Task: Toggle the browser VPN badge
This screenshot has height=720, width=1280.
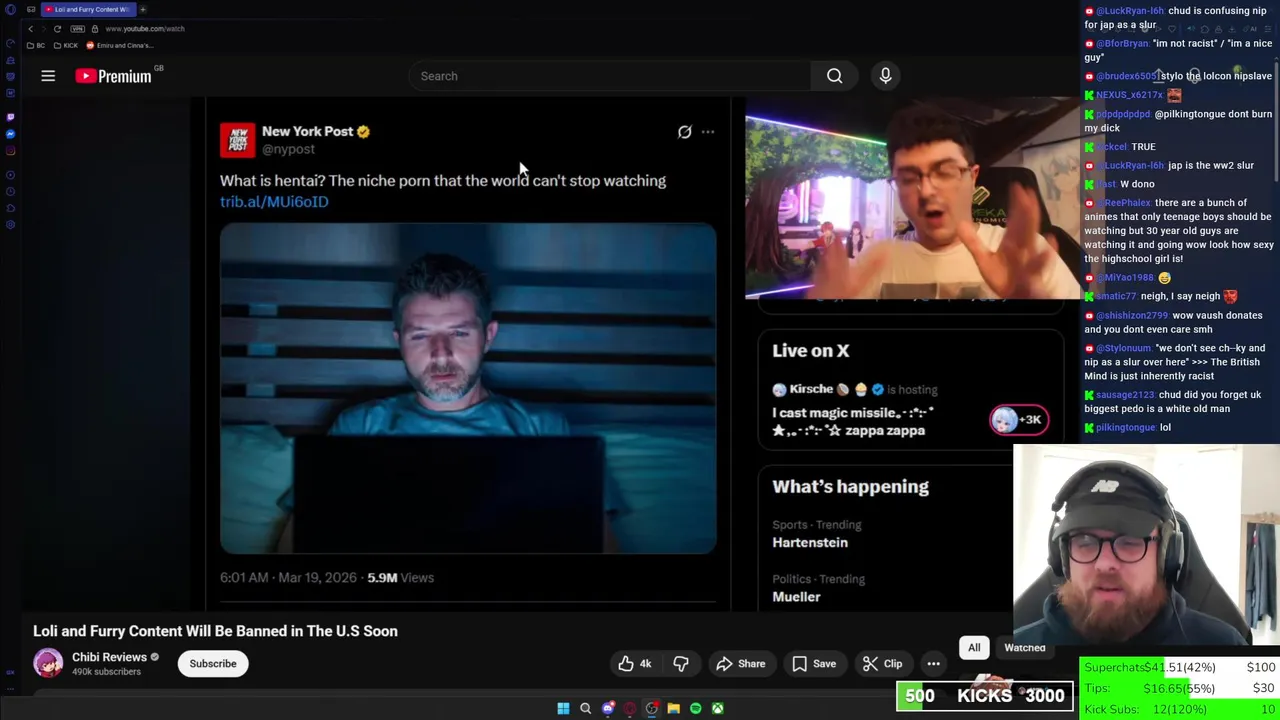Action: 78,29
